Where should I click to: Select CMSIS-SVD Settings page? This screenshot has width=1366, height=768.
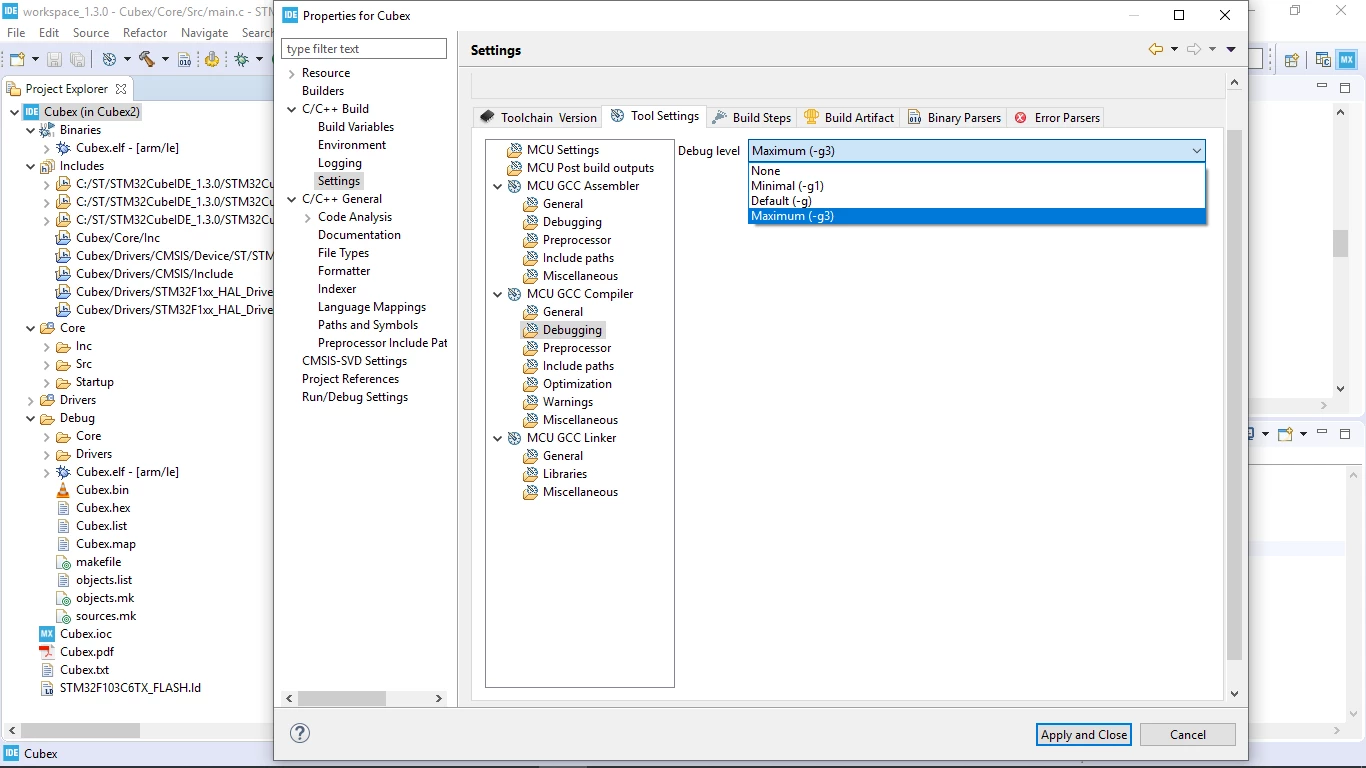click(x=354, y=361)
